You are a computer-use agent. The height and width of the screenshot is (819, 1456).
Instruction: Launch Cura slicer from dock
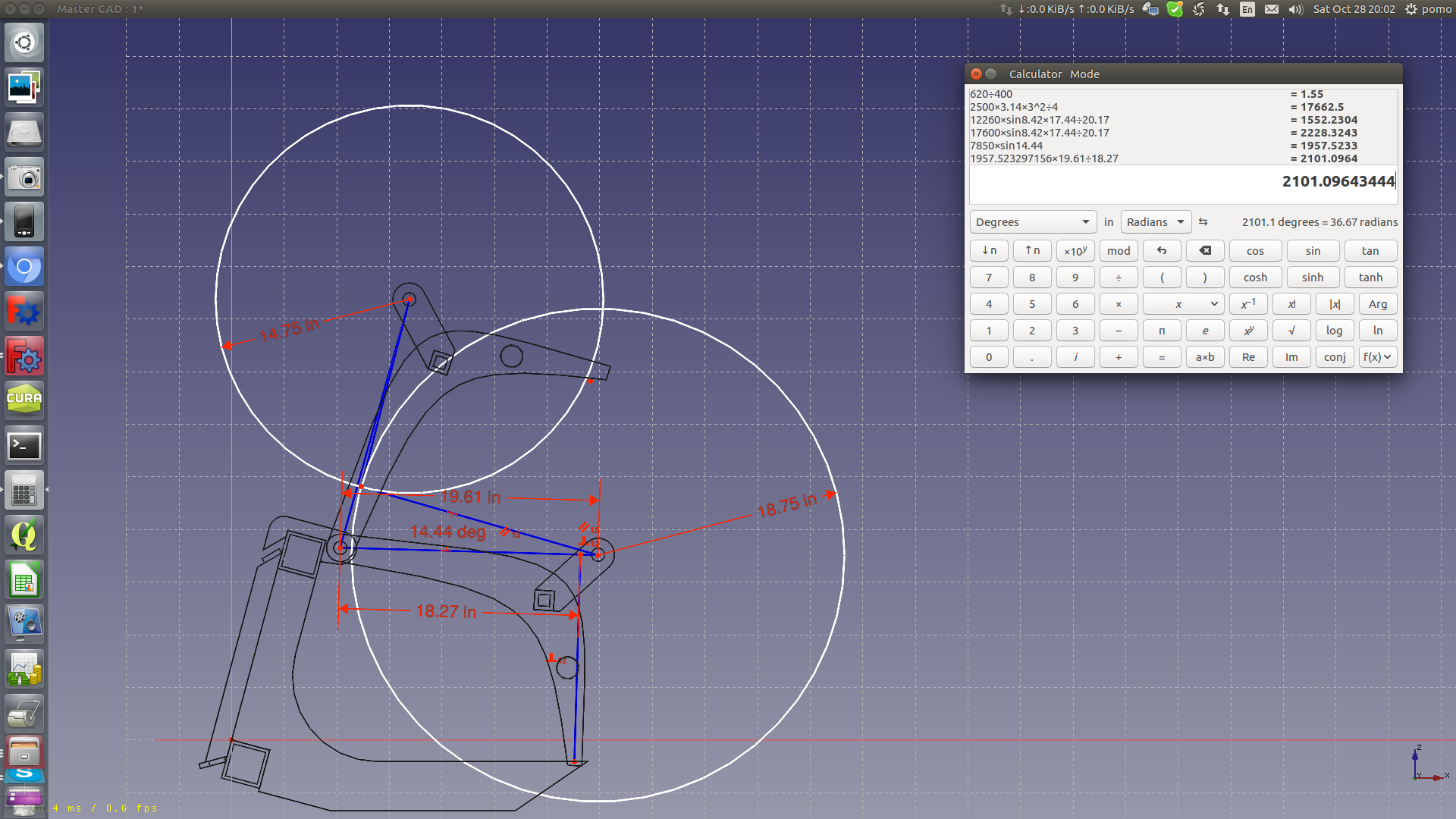(24, 401)
